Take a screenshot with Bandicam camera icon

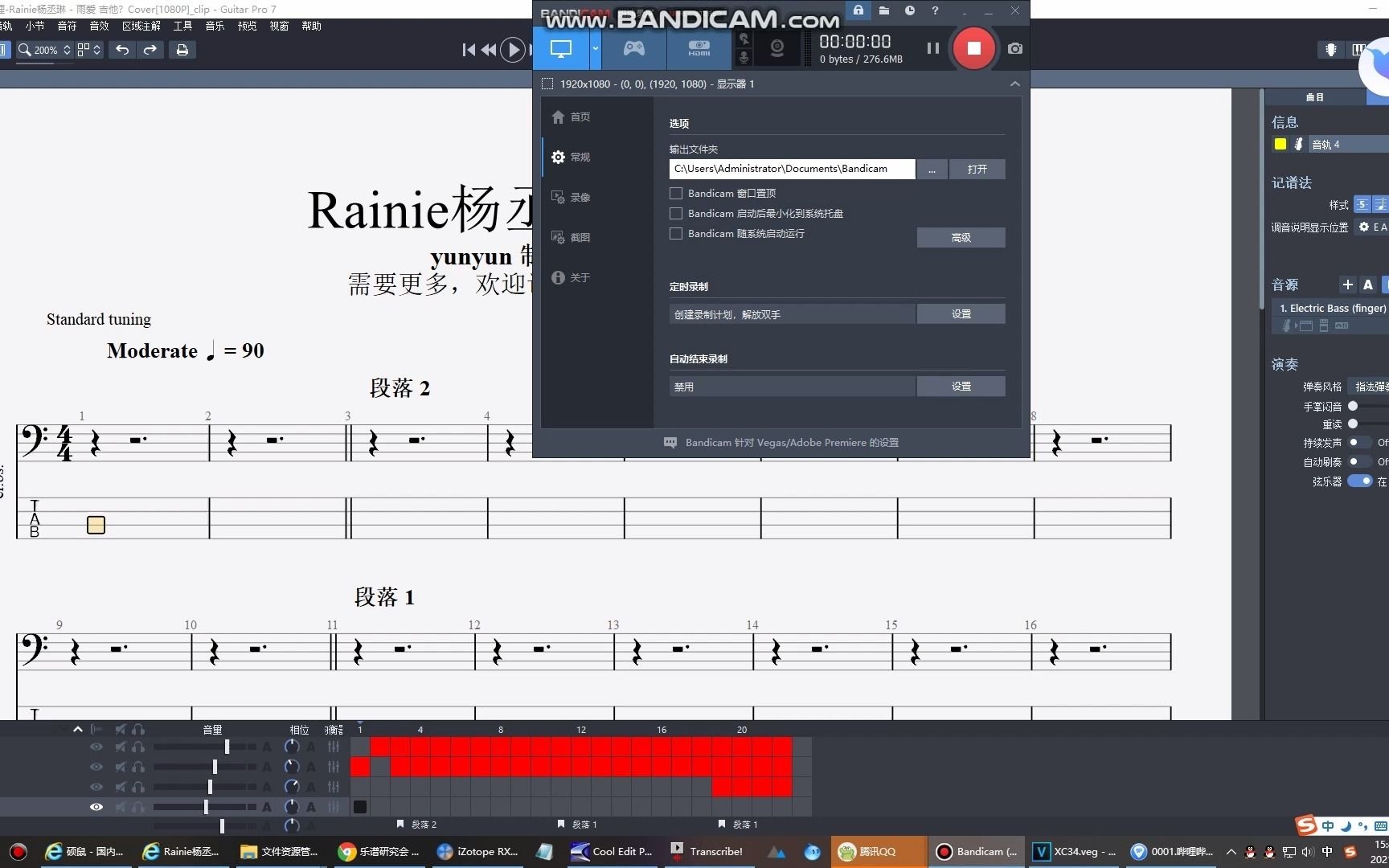pyautogui.click(x=1015, y=48)
